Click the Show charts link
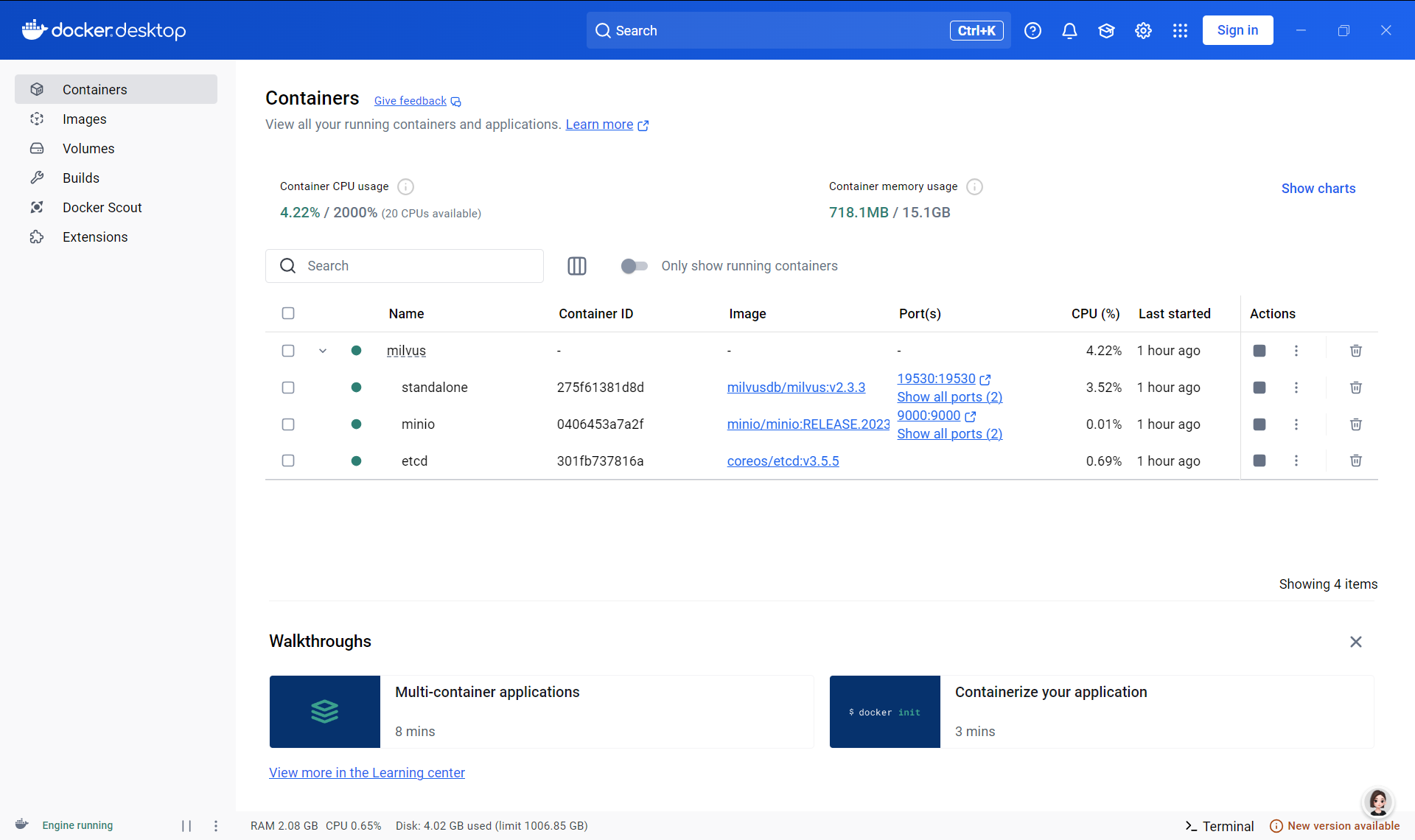1415x840 pixels. click(x=1318, y=188)
